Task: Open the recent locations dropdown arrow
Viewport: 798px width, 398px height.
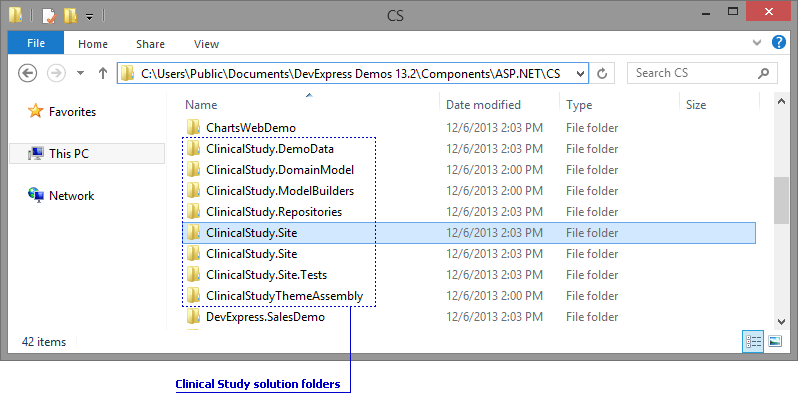Action: click(80, 73)
